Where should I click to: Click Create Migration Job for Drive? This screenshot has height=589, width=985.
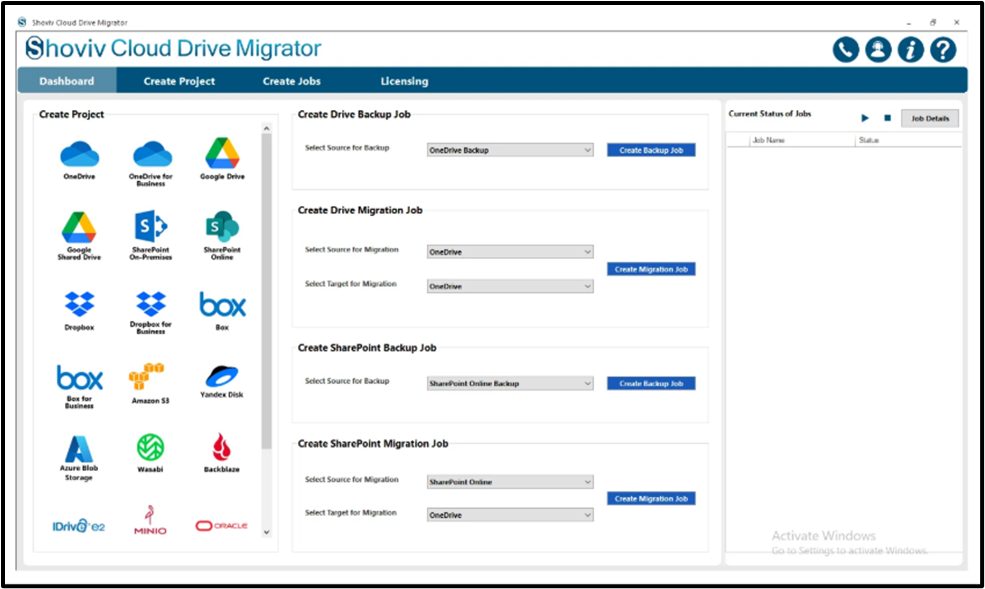(651, 269)
